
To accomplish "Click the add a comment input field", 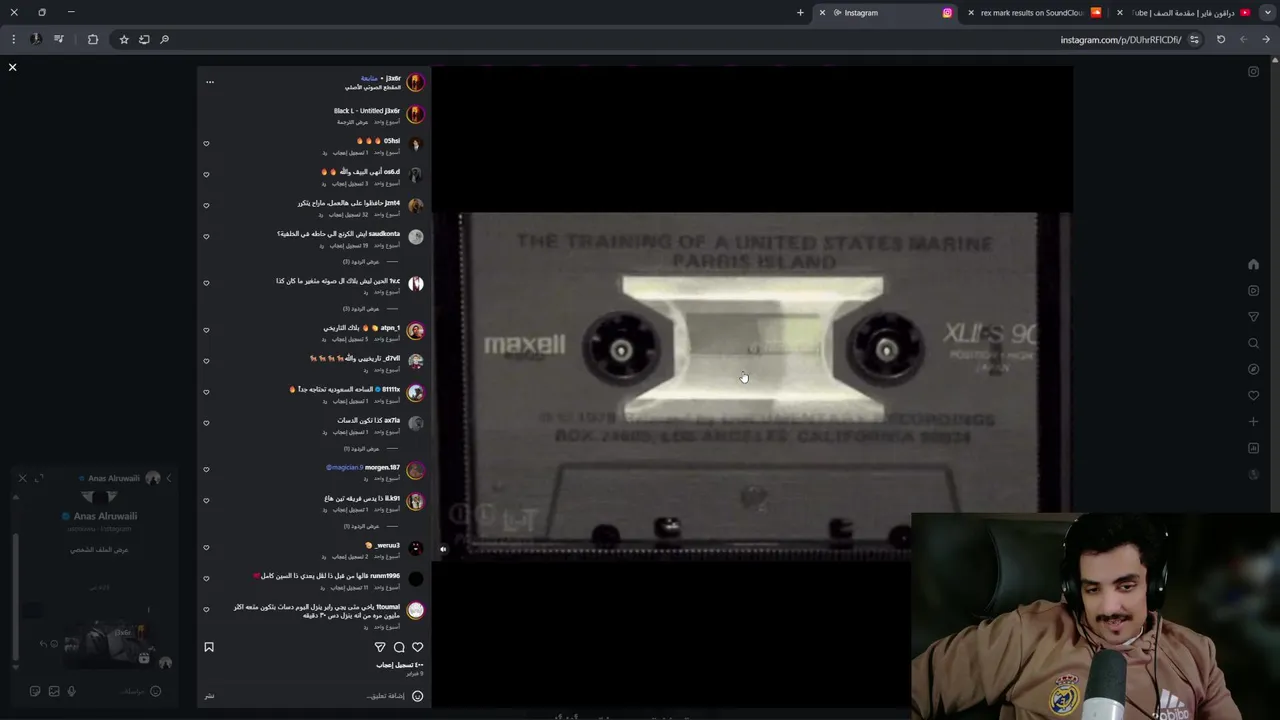I will click(386, 696).
